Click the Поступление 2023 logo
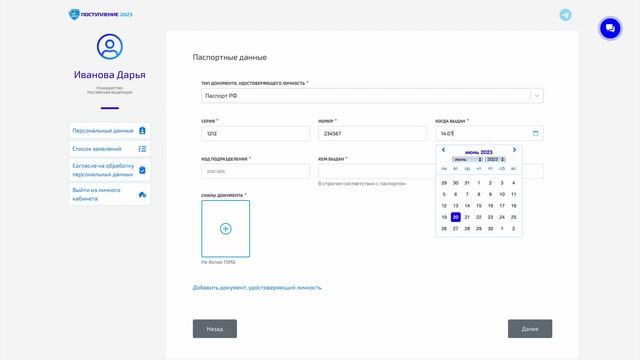The height and width of the screenshot is (360, 640). [100, 14]
